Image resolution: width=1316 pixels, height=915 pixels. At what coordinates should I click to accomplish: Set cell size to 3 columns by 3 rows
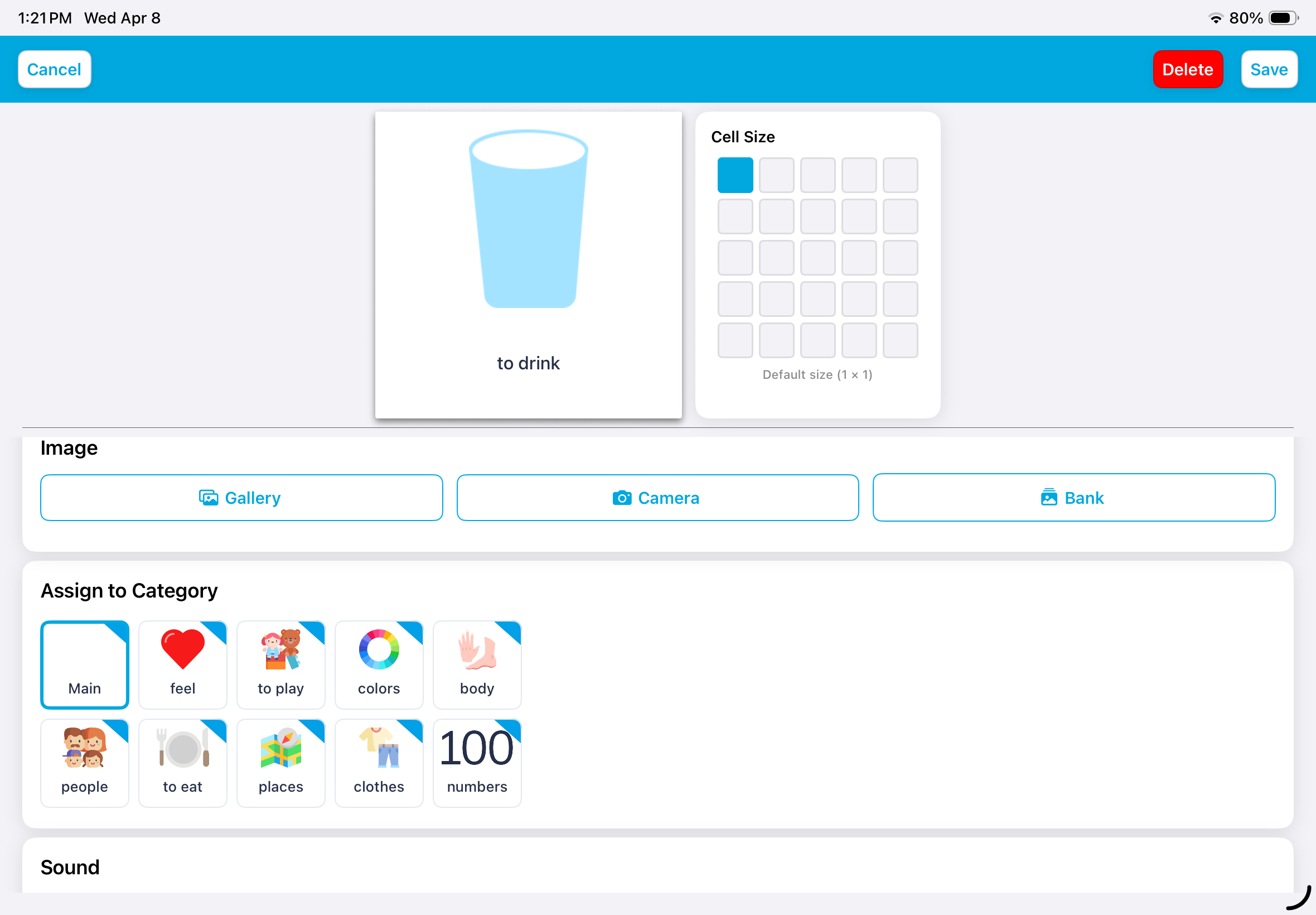click(817, 257)
